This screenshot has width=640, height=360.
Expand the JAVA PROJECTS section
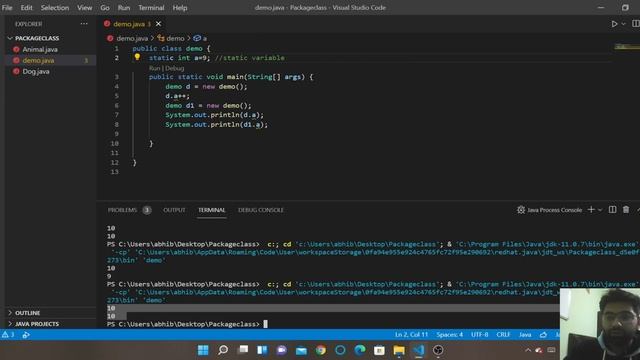pos(37,324)
